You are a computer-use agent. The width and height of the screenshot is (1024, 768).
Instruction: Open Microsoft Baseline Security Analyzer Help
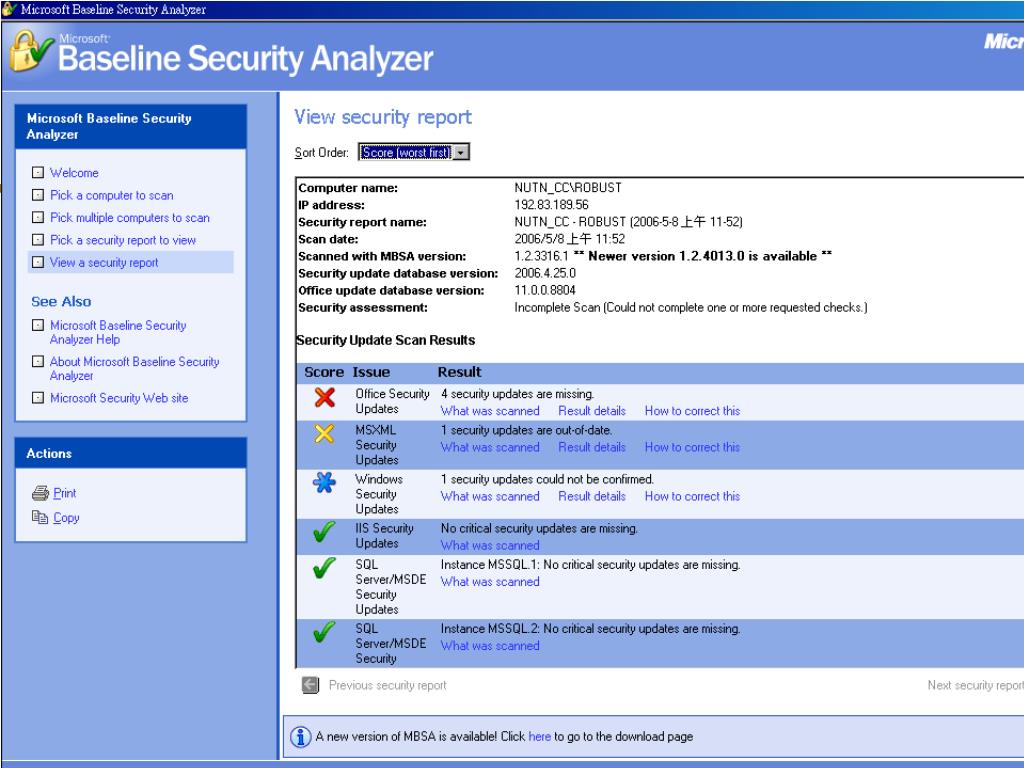click(x=118, y=332)
